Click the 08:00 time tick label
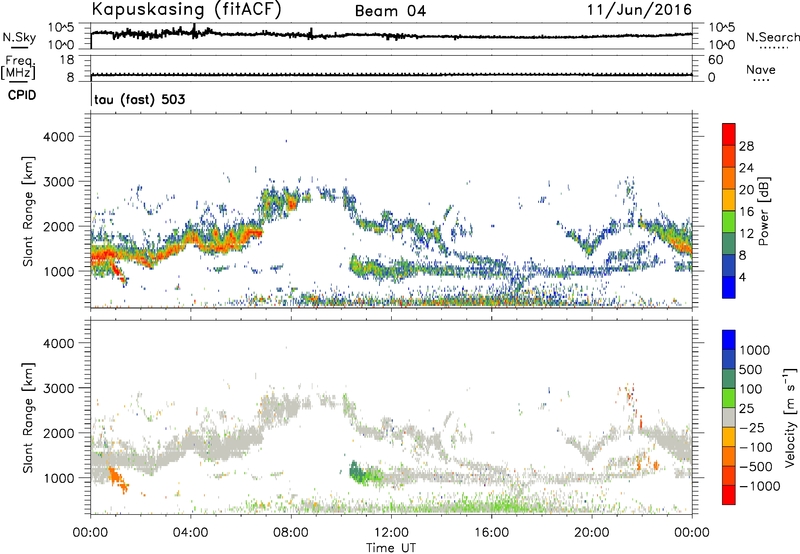The height and width of the screenshot is (554, 800). (x=291, y=533)
